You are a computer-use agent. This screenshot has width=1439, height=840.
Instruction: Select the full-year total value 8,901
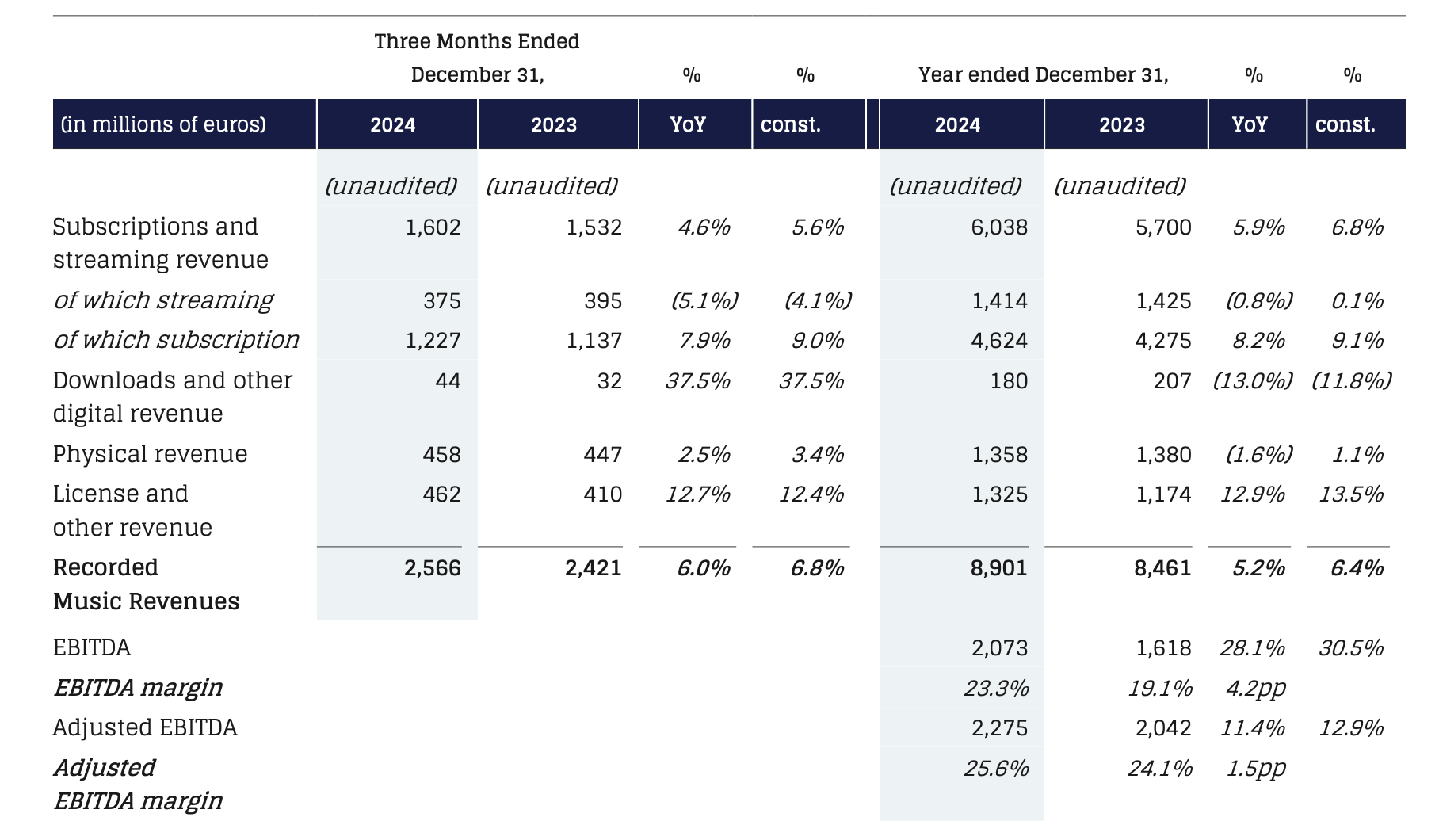pos(998,568)
